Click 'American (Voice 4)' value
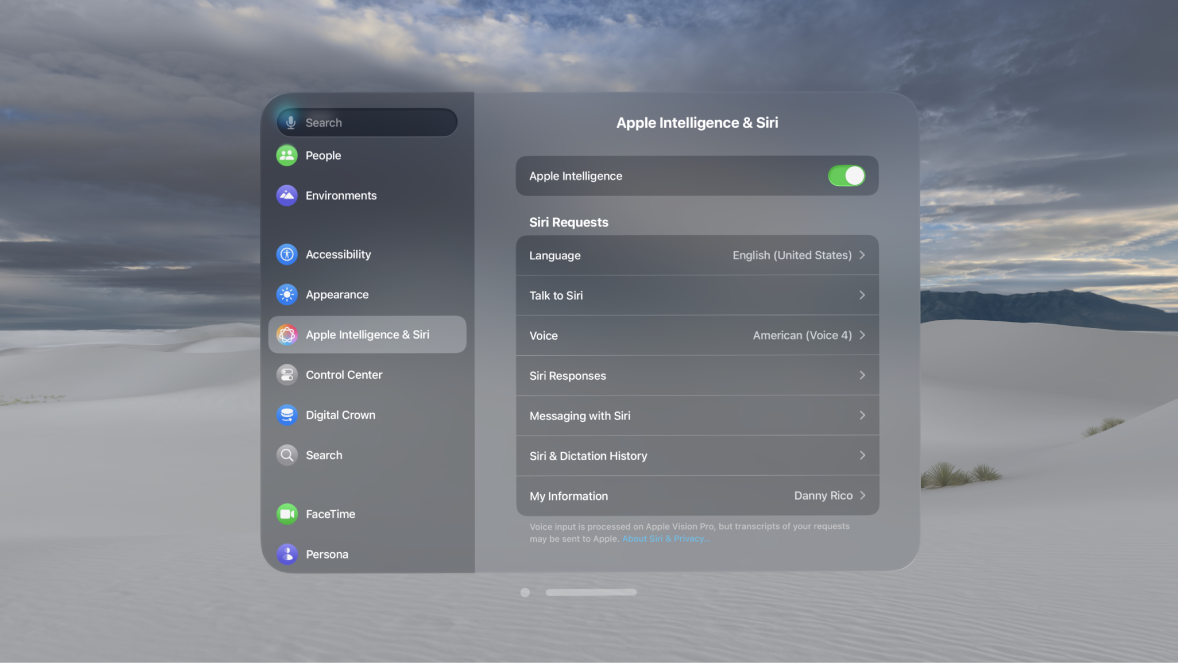 point(802,335)
